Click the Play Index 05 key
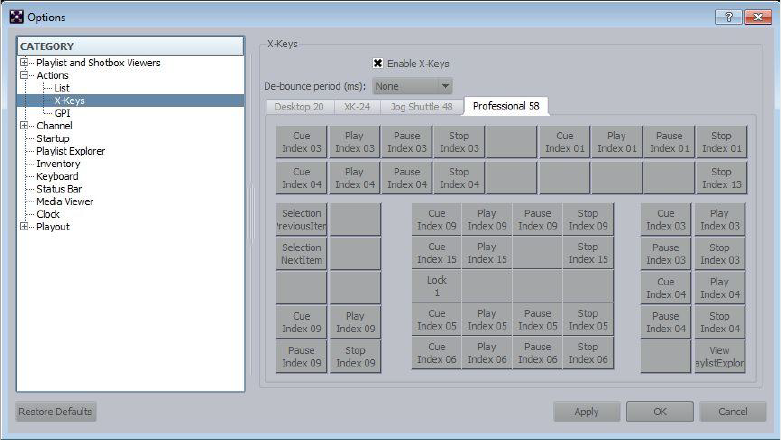The image size is (781, 440). (x=487, y=319)
